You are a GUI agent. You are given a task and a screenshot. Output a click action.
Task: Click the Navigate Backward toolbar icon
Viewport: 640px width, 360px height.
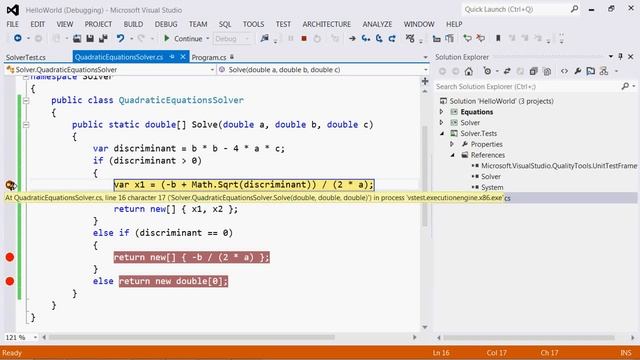(18, 38)
